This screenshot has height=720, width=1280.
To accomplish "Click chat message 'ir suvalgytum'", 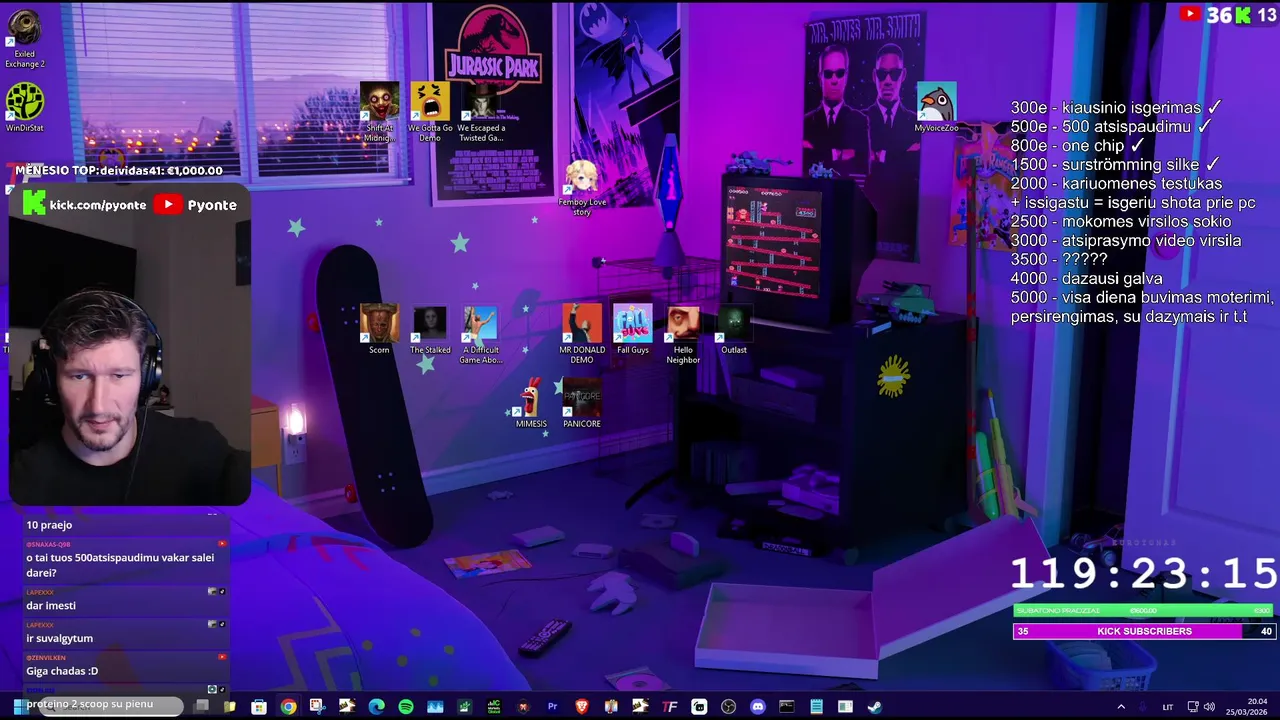I will coord(59,638).
